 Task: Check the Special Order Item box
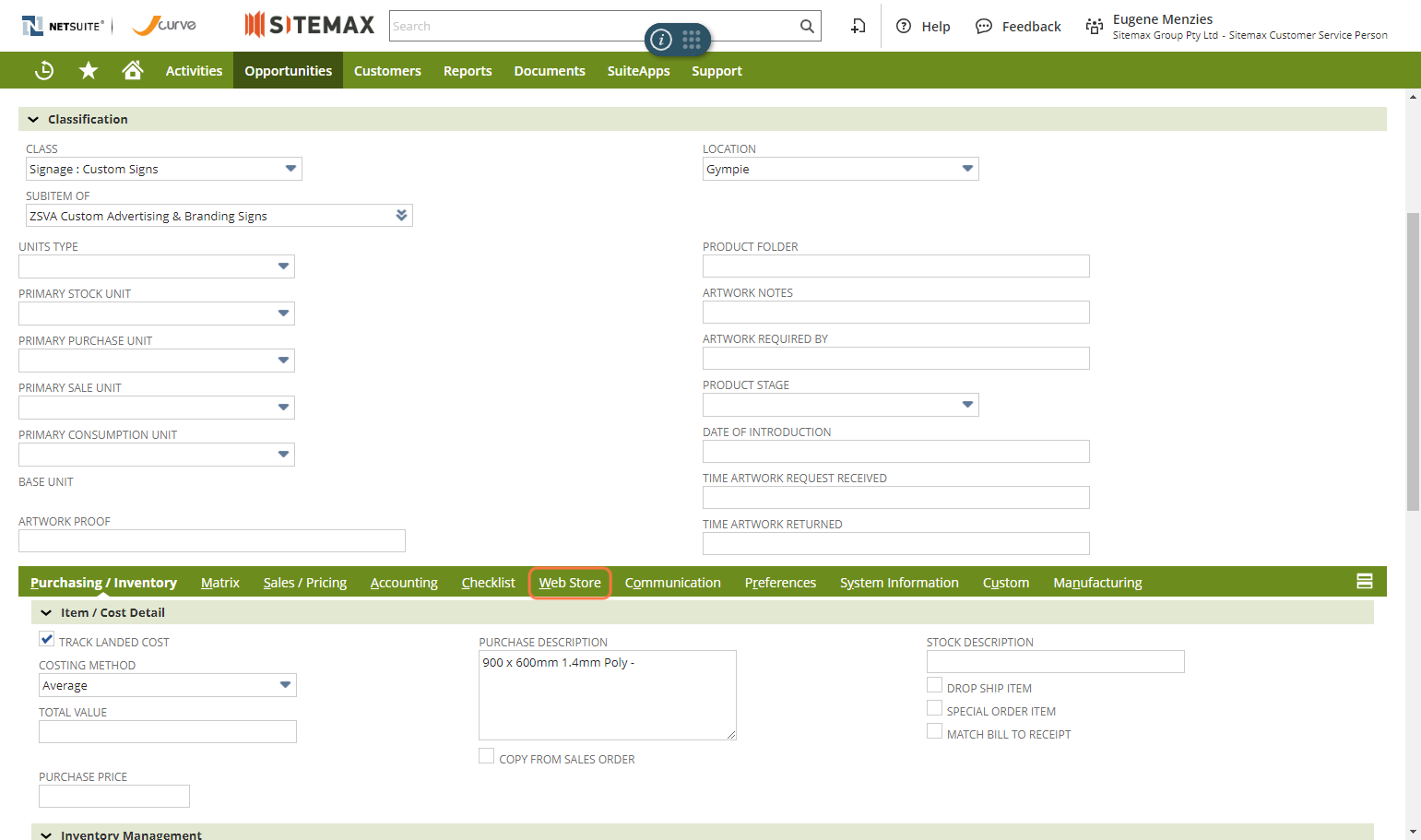click(935, 708)
